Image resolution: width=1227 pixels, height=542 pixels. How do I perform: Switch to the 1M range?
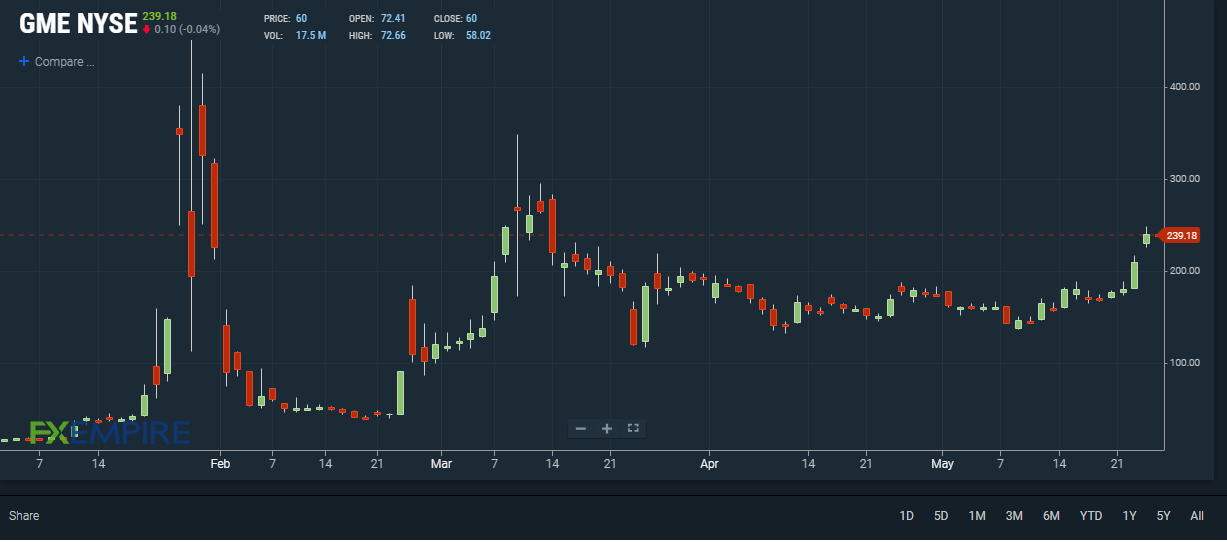(x=977, y=516)
